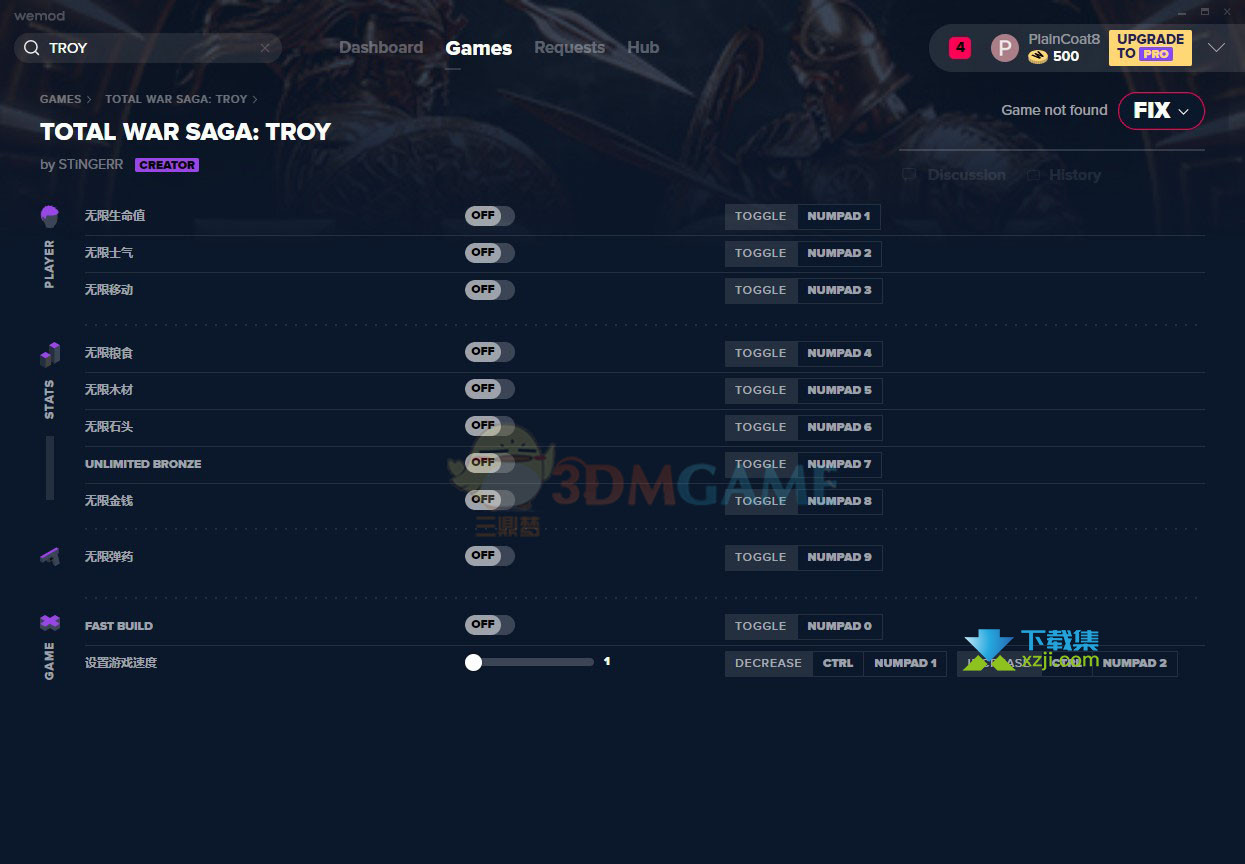
Task: Click the 设置游戏速度 label
Action: [x=121, y=663]
